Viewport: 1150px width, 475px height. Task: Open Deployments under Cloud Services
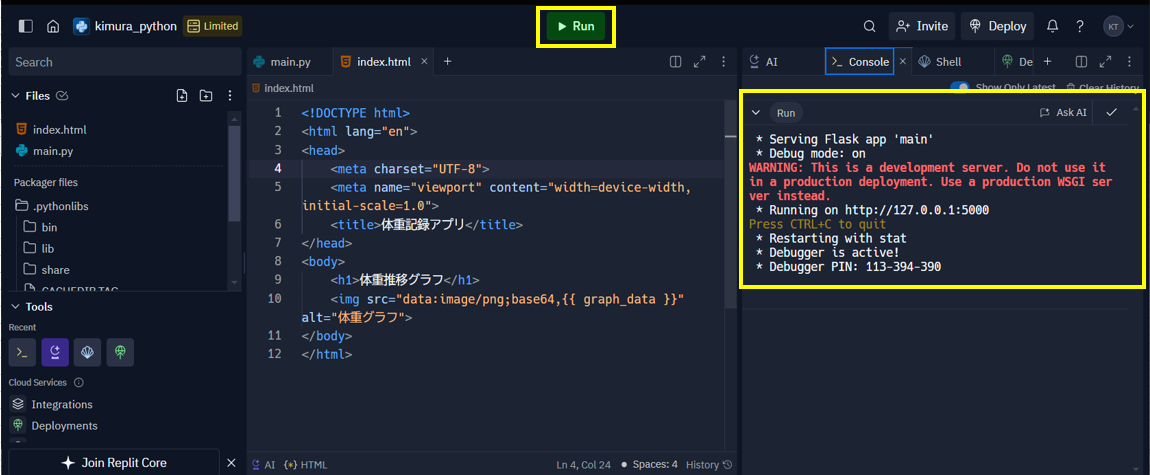pos(54,426)
